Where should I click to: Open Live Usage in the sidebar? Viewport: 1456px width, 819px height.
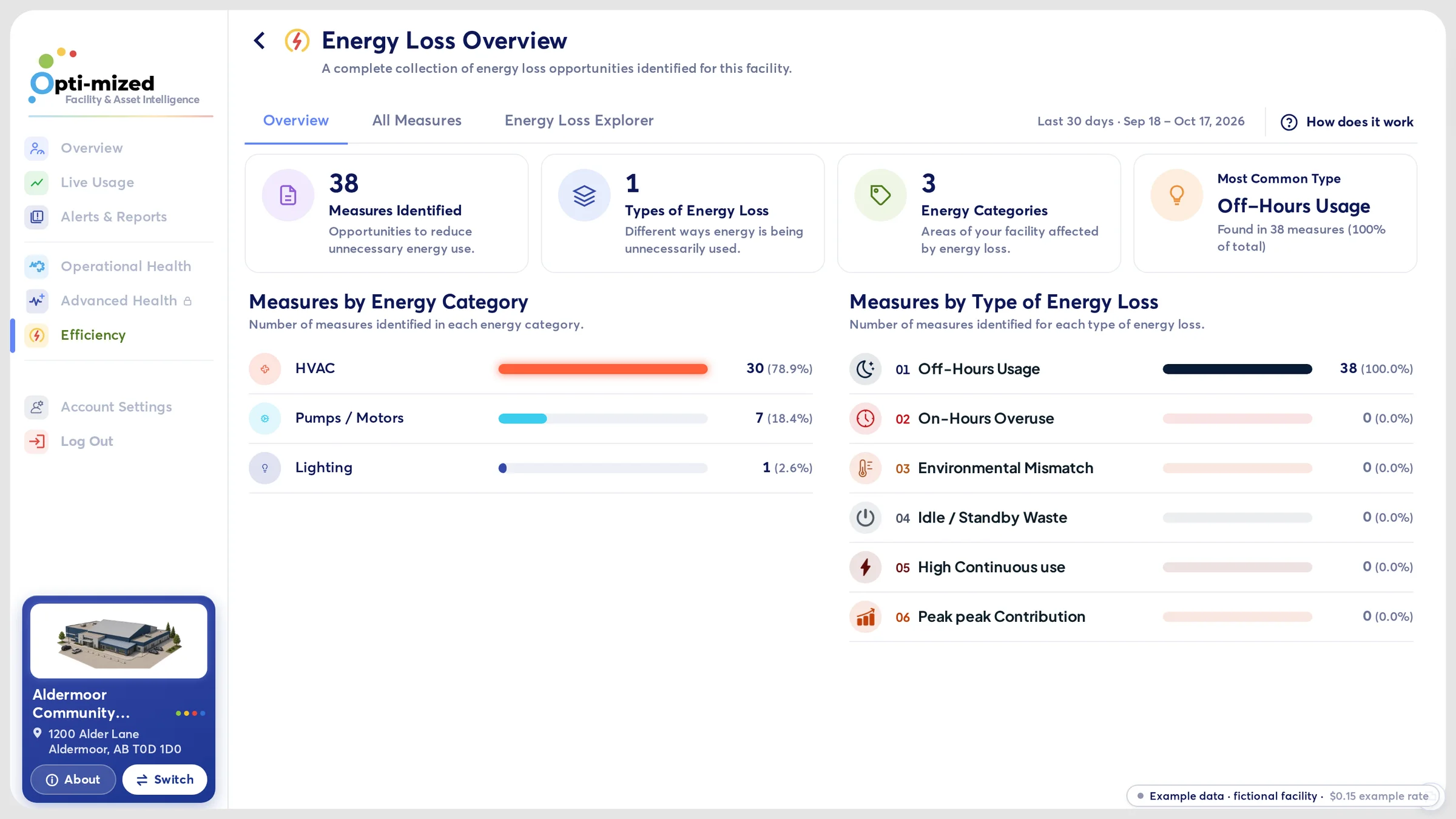[x=97, y=183]
